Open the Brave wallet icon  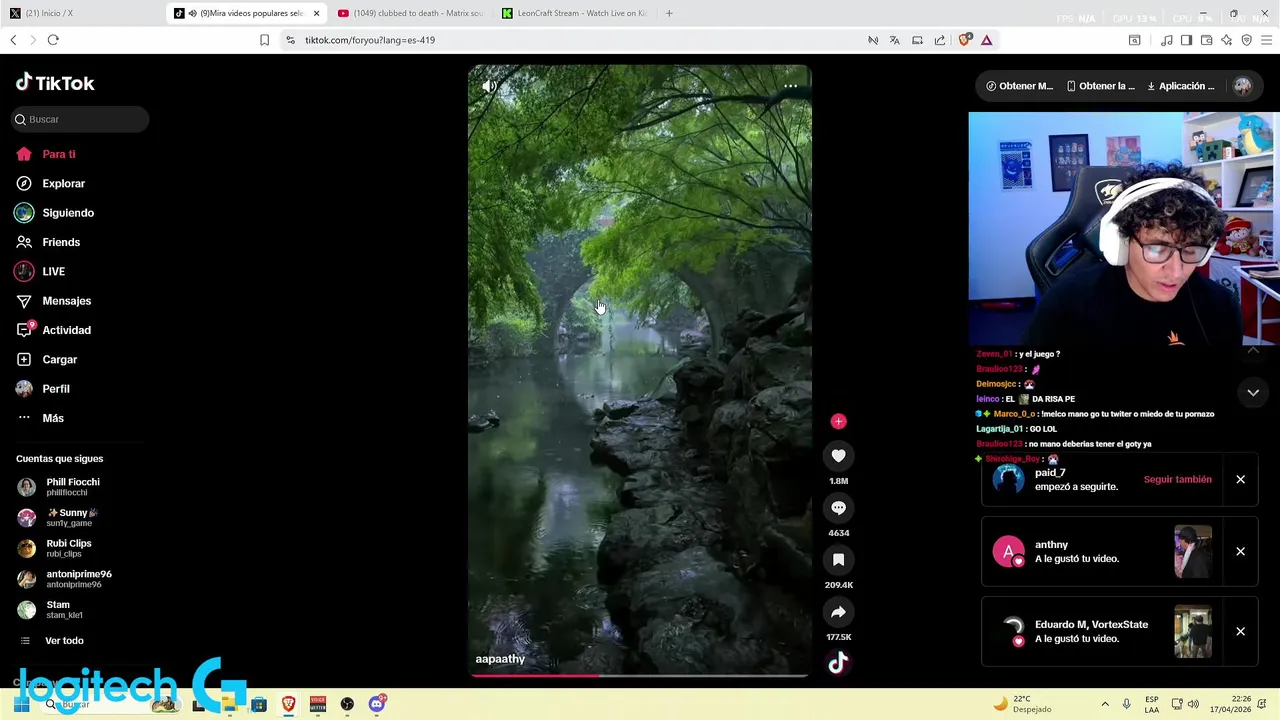(1206, 40)
